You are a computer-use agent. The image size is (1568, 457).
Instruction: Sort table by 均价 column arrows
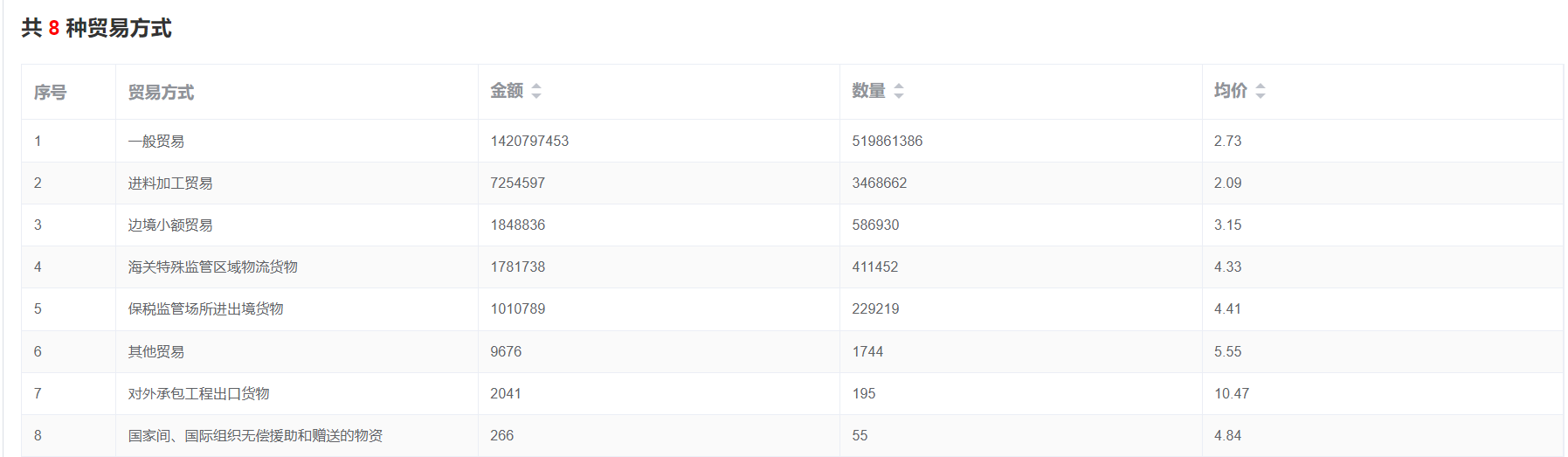tap(1261, 91)
